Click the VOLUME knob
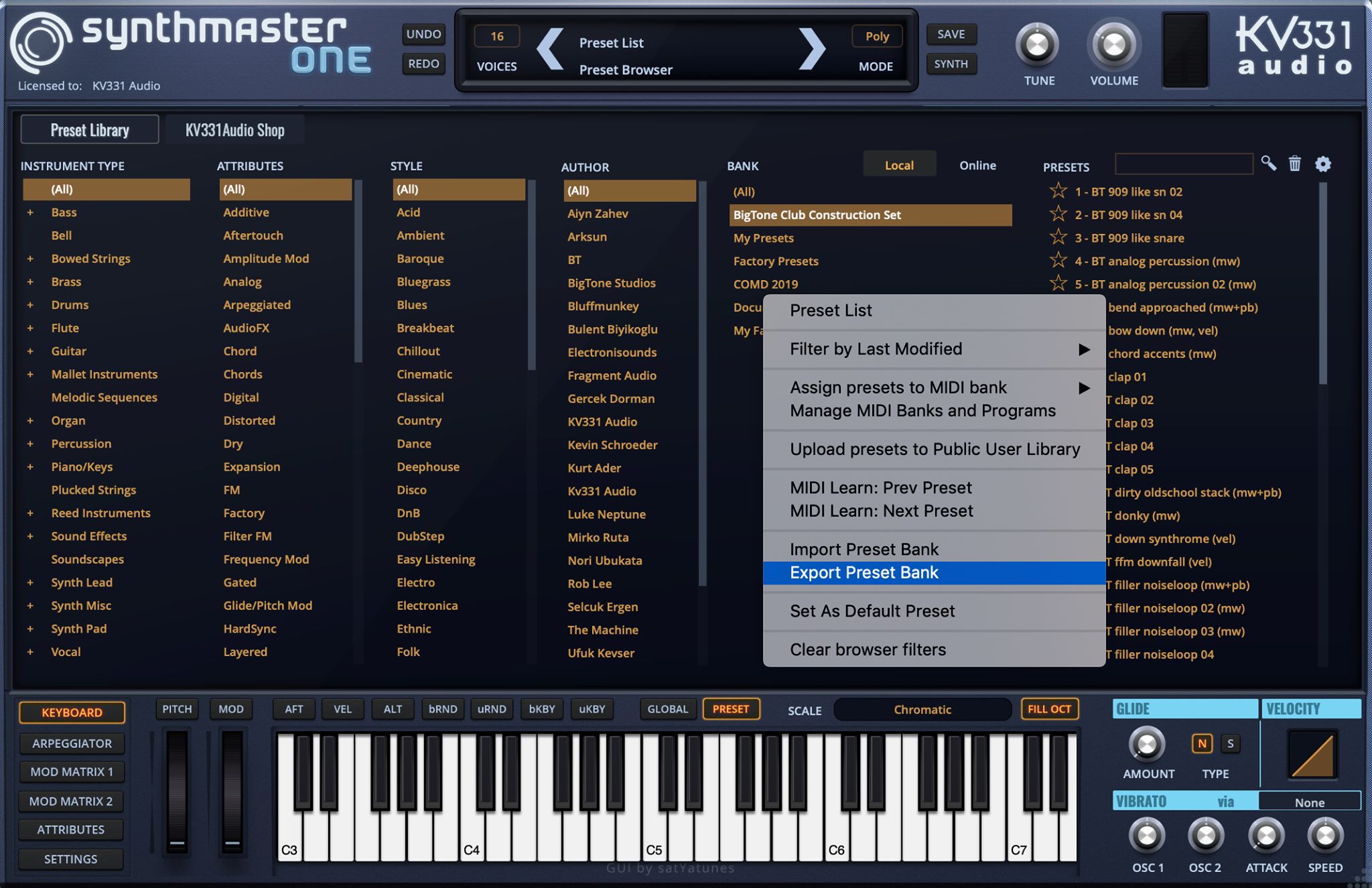Image resolution: width=1372 pixels, height=888 pixels. point(1113,46)
